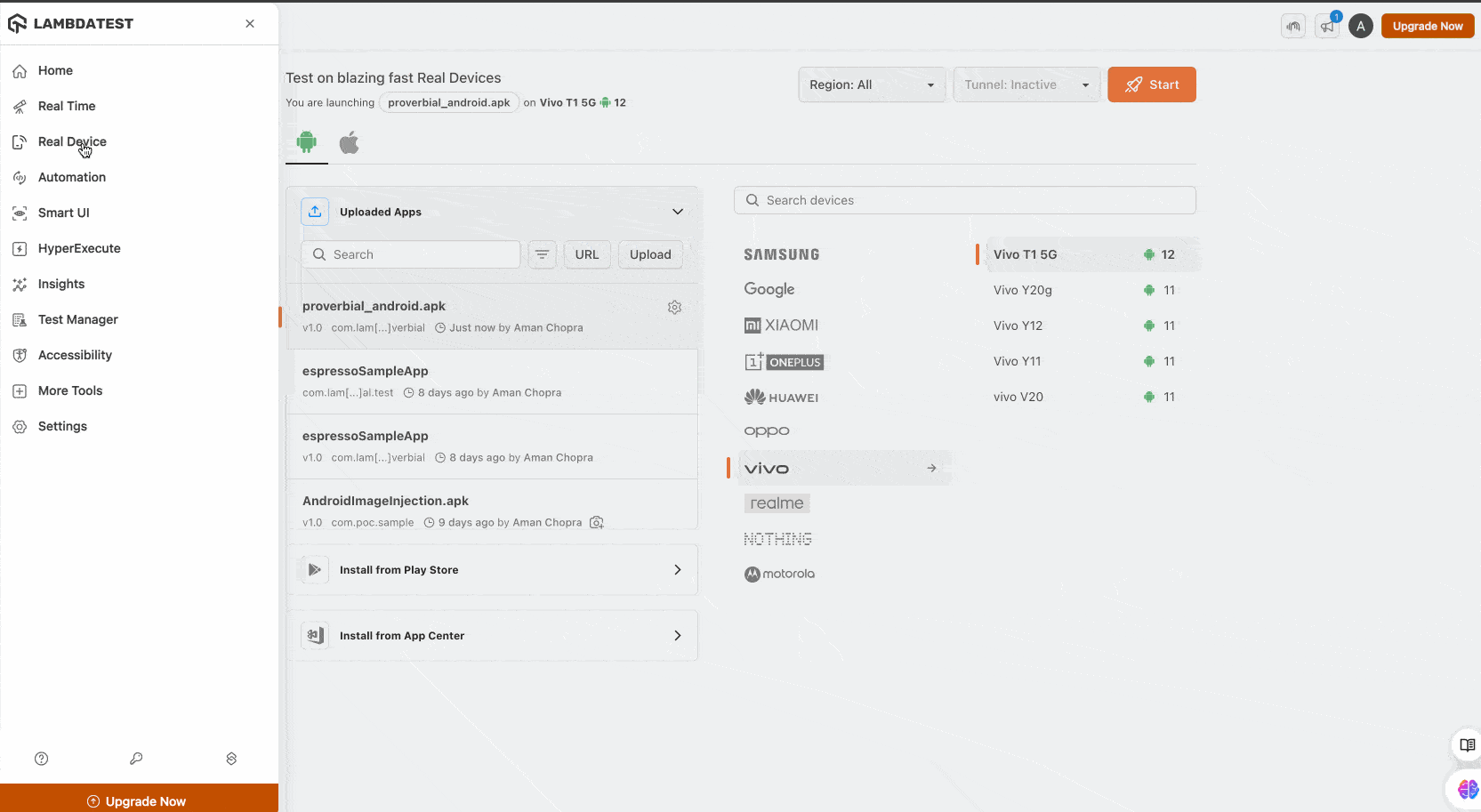This screenshot has width=1481, height=812.
Task: Select the Vivo Y20g device
Action: tap(1023, 290)
